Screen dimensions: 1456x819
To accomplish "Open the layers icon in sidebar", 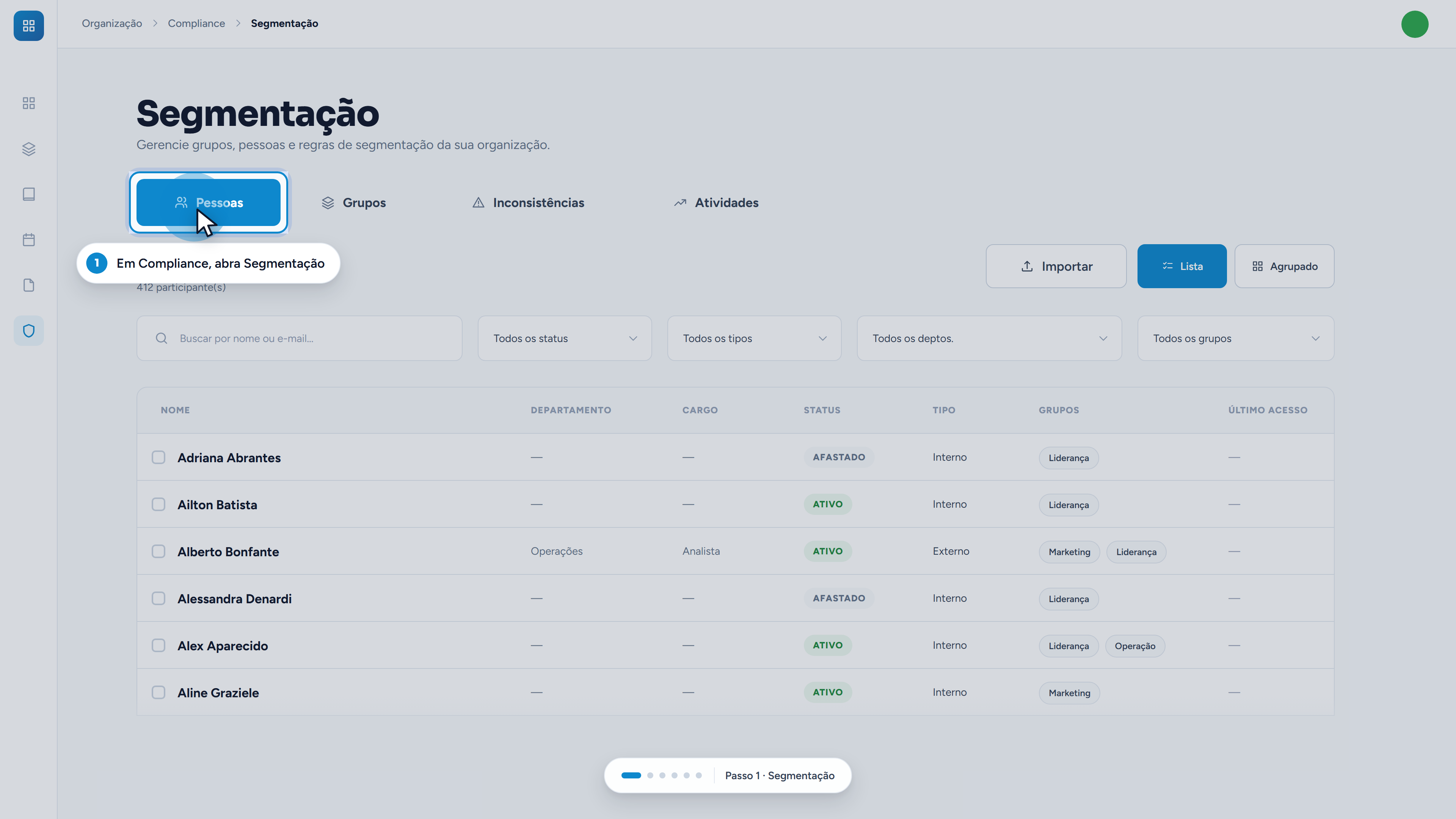I will point(28,149).
